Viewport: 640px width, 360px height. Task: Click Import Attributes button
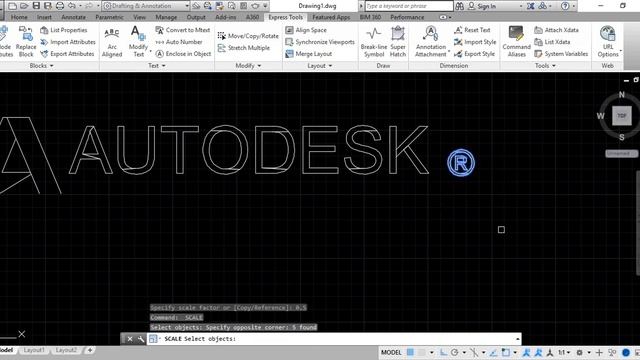(68, 42)
